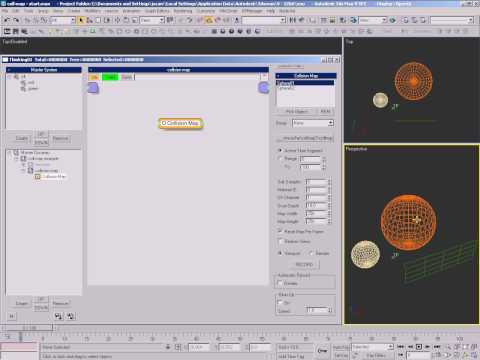
Task: Click the selection lock icon in status bar
Action: [168, 347]
